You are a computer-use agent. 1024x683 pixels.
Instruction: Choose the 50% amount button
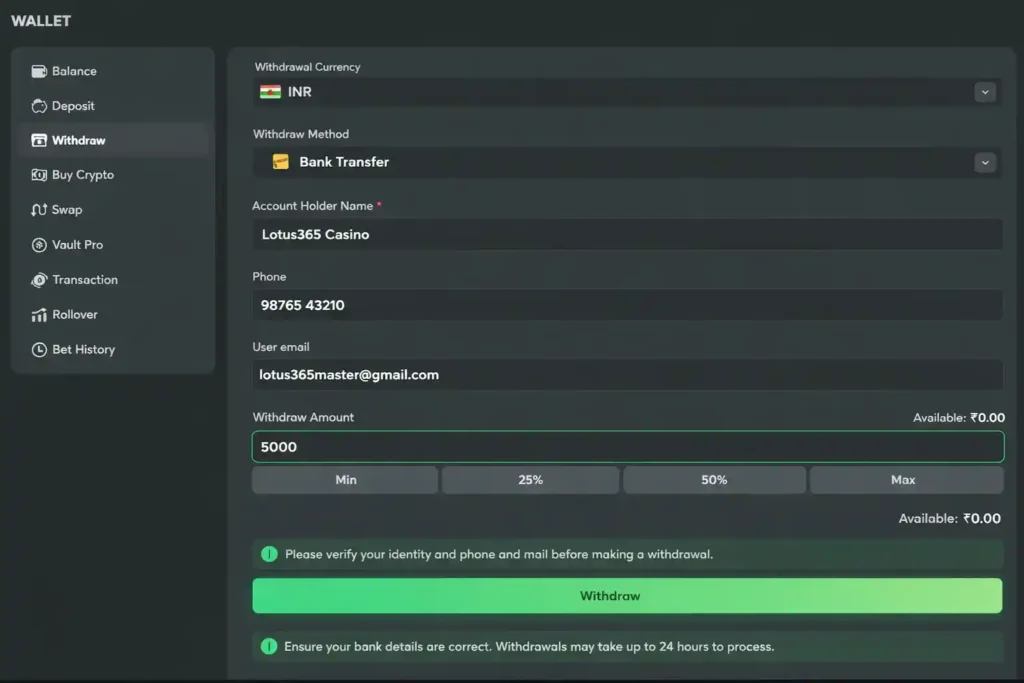[x=714, y=480]
